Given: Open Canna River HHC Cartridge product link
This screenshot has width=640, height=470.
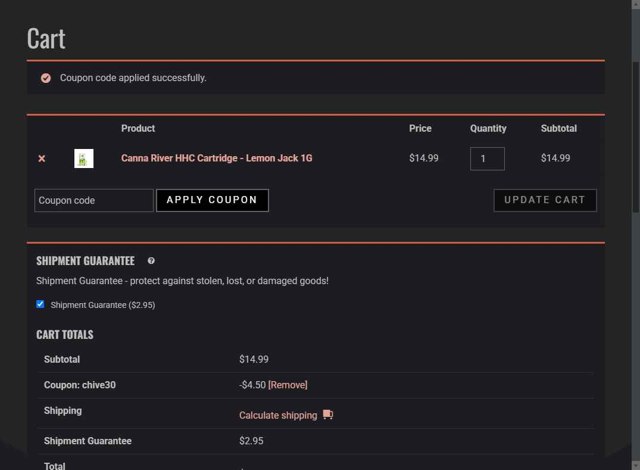Looking at the screenshot, I should pyautogui.click(x=217, y=158).
